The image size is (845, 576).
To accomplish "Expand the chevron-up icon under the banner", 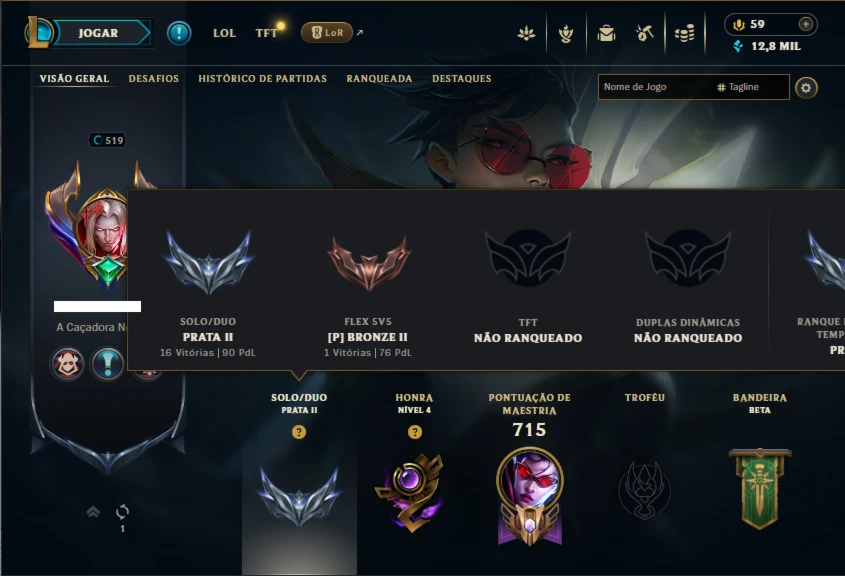I will (93, 511).
